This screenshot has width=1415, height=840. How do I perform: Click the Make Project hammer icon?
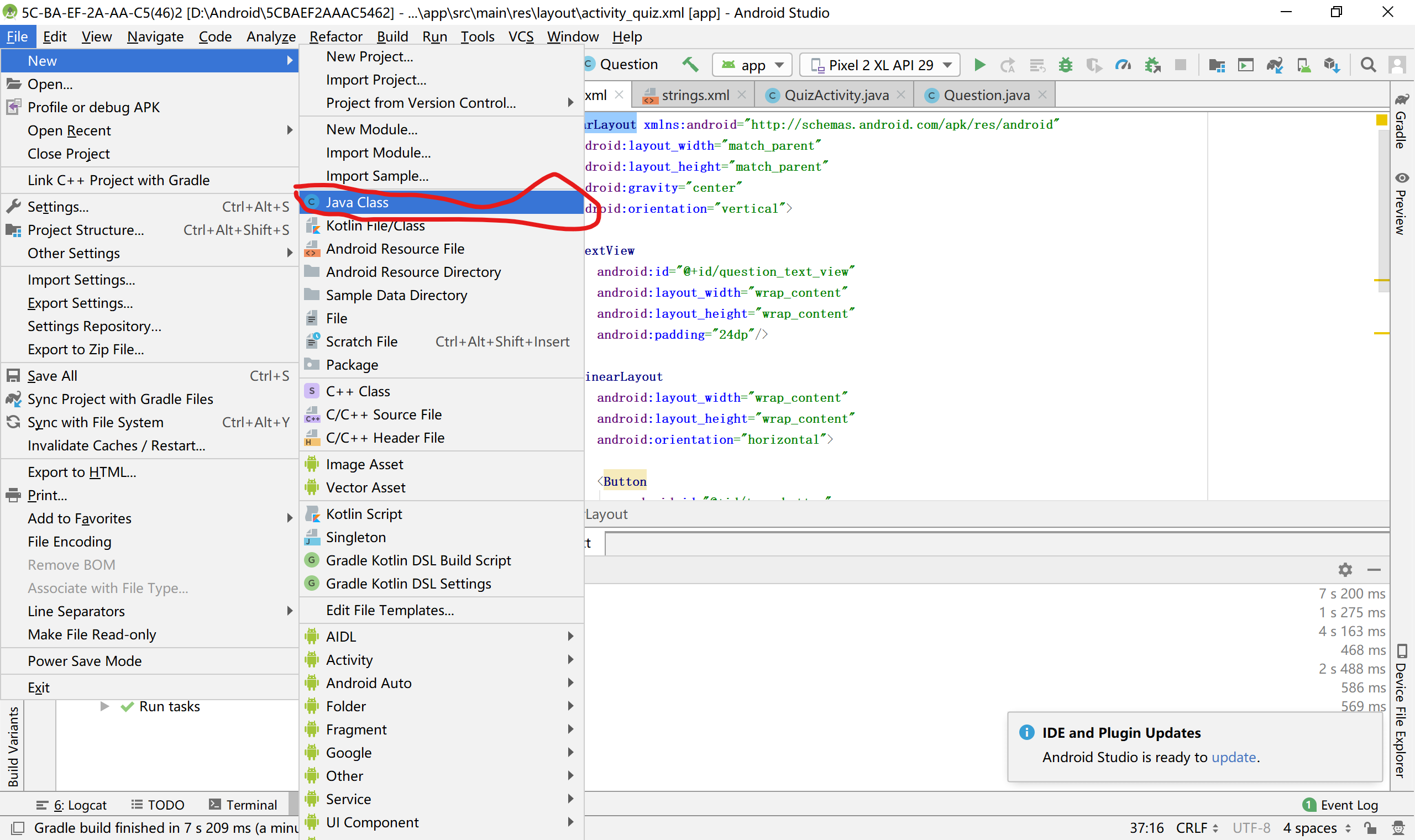[690, 65]
